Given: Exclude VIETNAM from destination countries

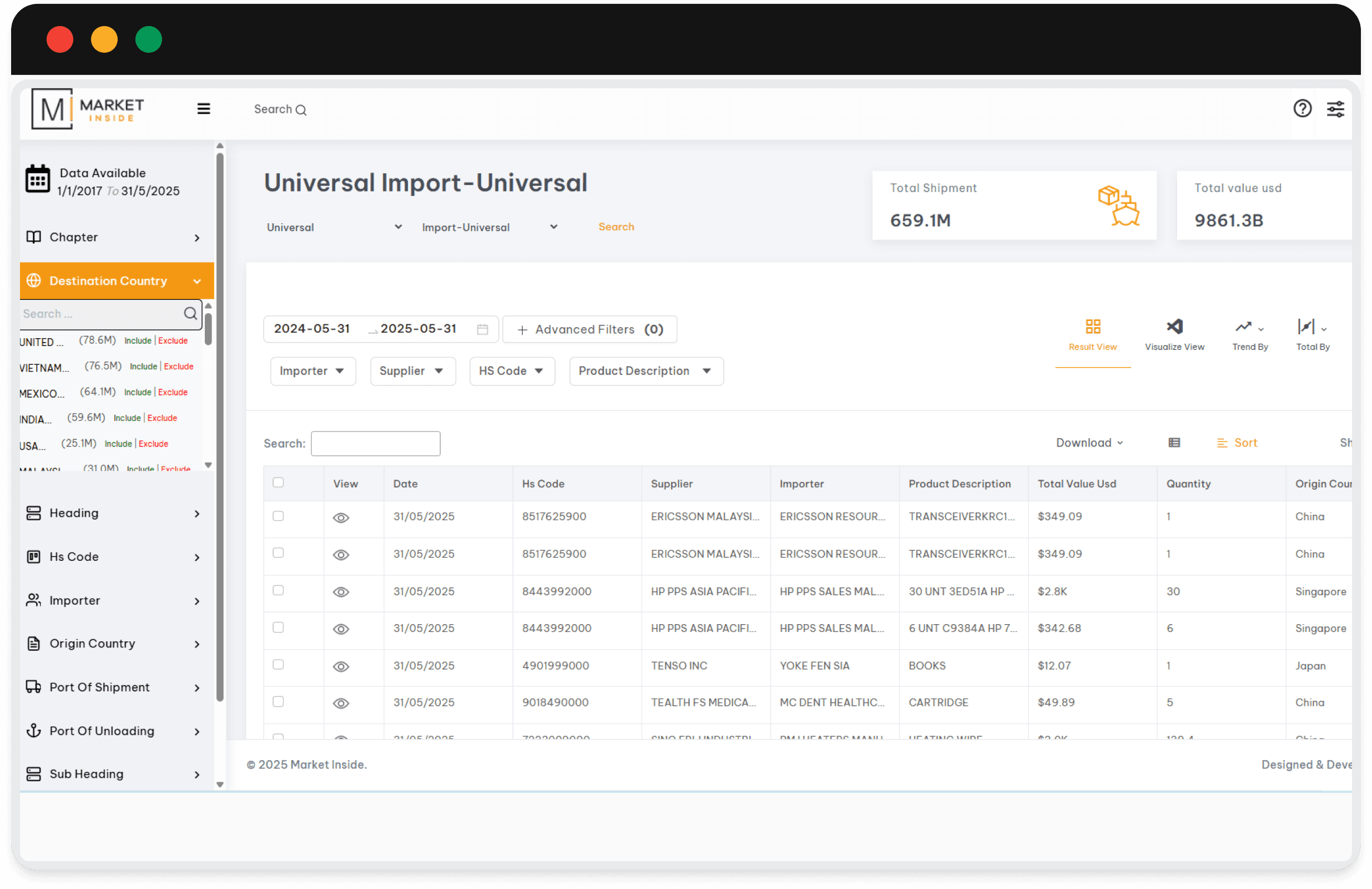Looking at the screenshot, I should pyautogui.click(x=178, y=366).
